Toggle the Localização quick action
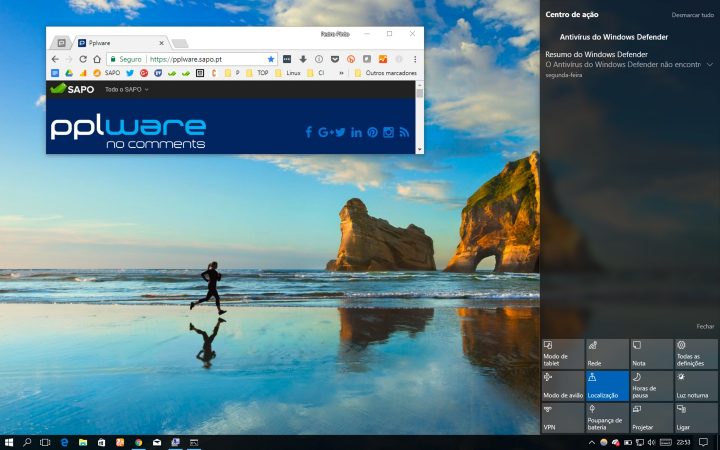Screen dimensions: 720x450 click(x=607, y=384)
